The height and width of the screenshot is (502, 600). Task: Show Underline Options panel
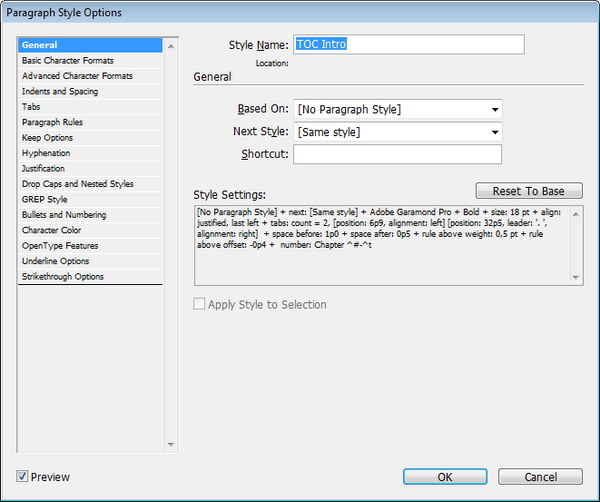(x=90, y=261)
